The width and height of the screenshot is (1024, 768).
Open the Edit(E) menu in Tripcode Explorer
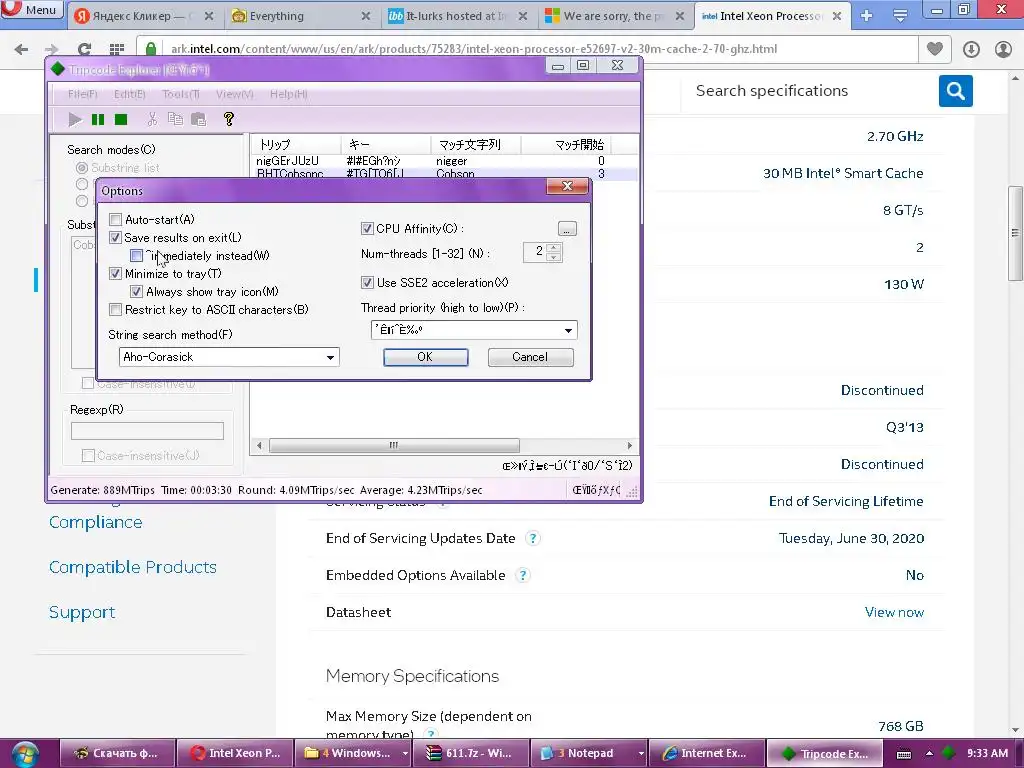129,95
